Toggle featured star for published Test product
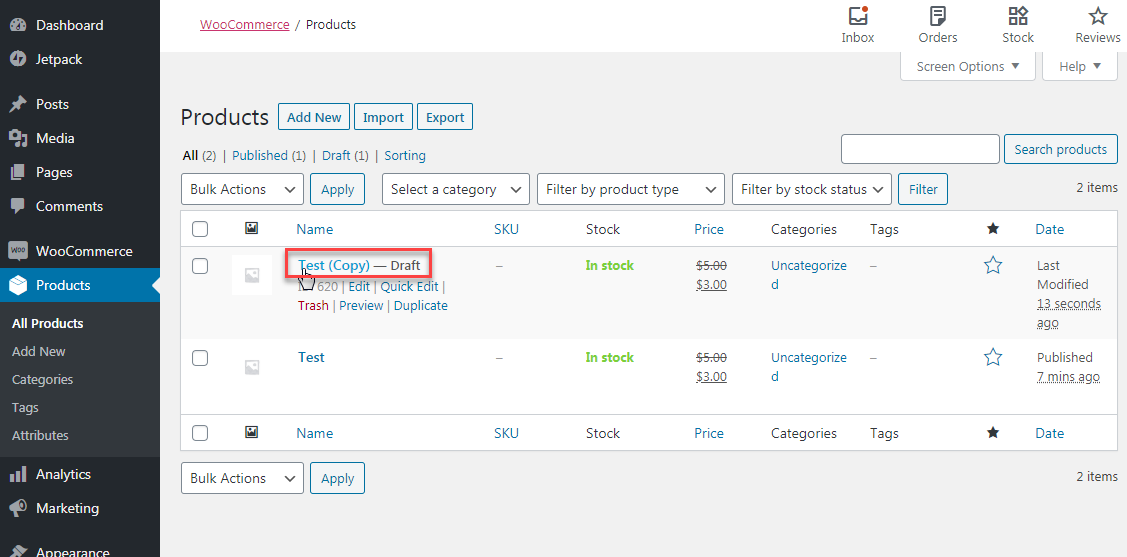 [x=993, y=357]
